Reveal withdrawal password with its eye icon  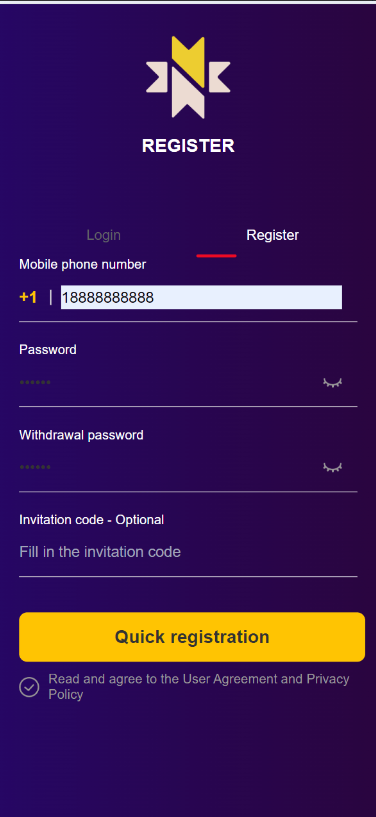[332, 467]
